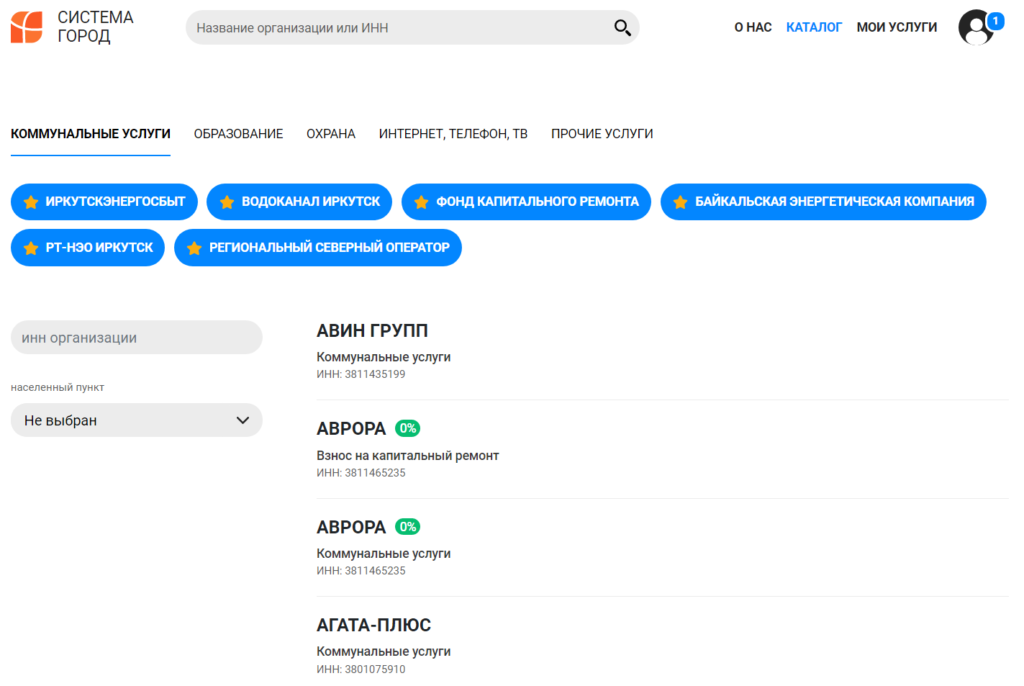Viewport: 1024px width, 686px height.
Task: Switch to Интернет, телефон, ТВ tab
Action: pyautogui.click(x=453, y=134)
